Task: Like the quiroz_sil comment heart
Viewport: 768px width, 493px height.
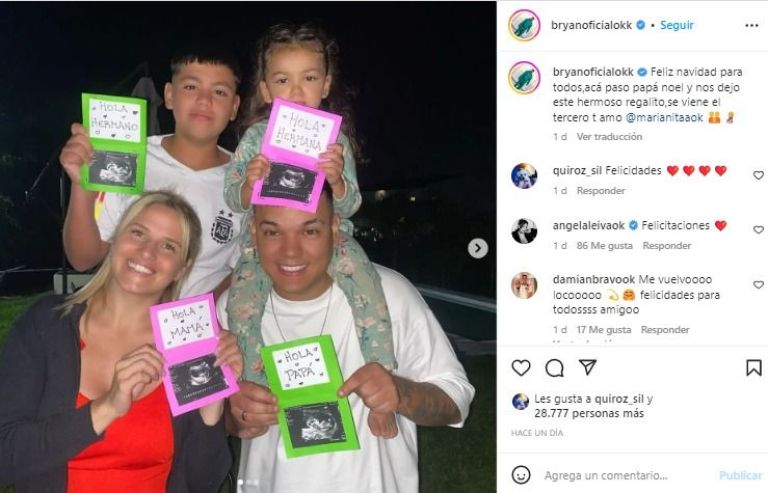Action: 758,175
